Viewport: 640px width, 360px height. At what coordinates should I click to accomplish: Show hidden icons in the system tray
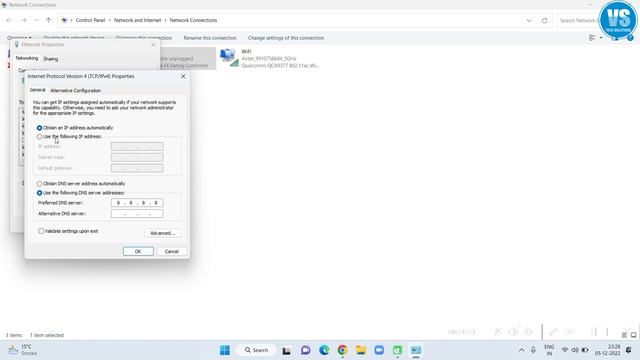pos(522,350)
